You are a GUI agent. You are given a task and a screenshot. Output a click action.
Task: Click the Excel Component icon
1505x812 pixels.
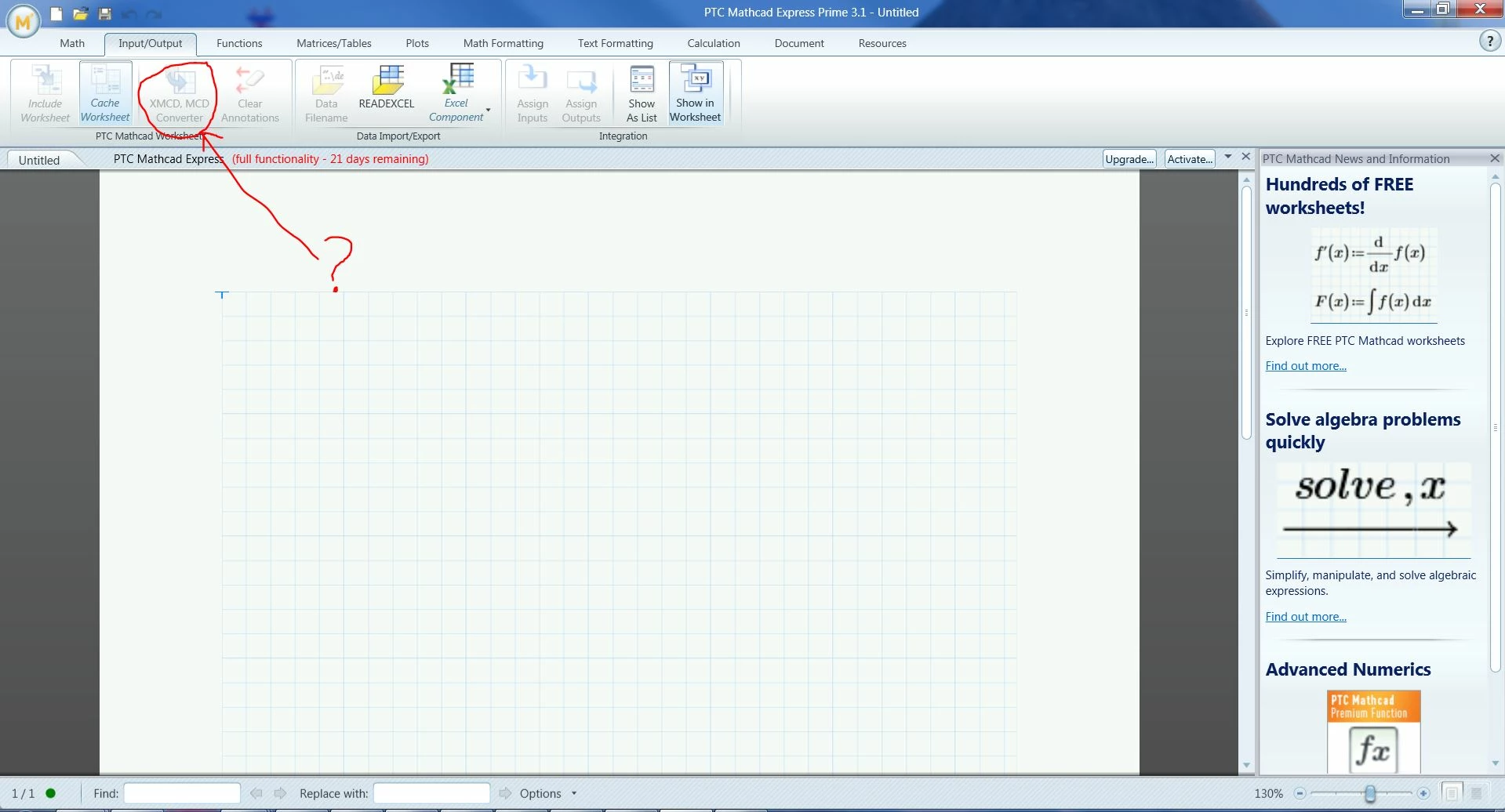[456, 92]
